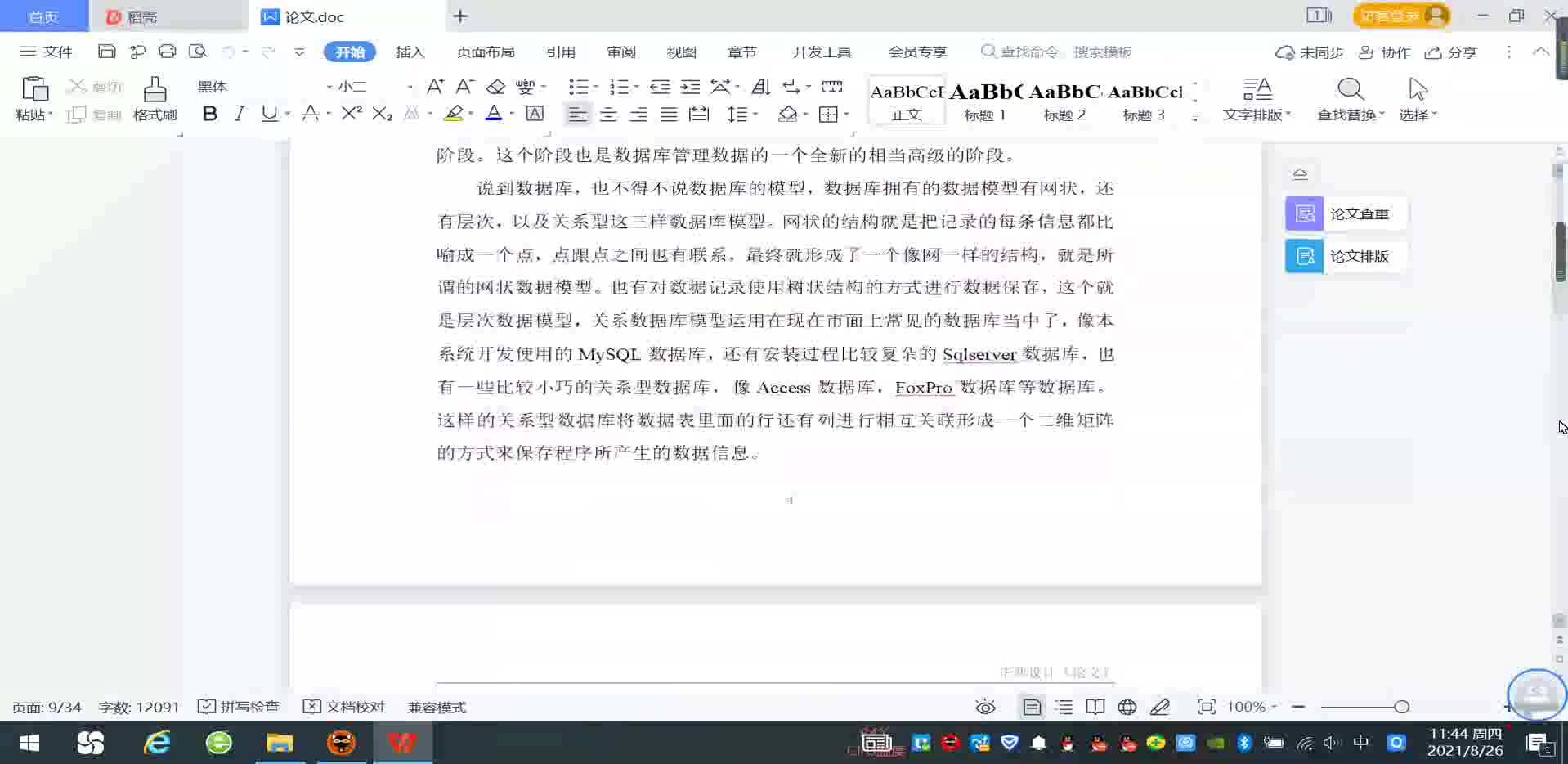Image resolution: width=1568 pixels, height=764 pixels.
Task: Expand the styles gallery arrow
Action: pos(1194,119)
